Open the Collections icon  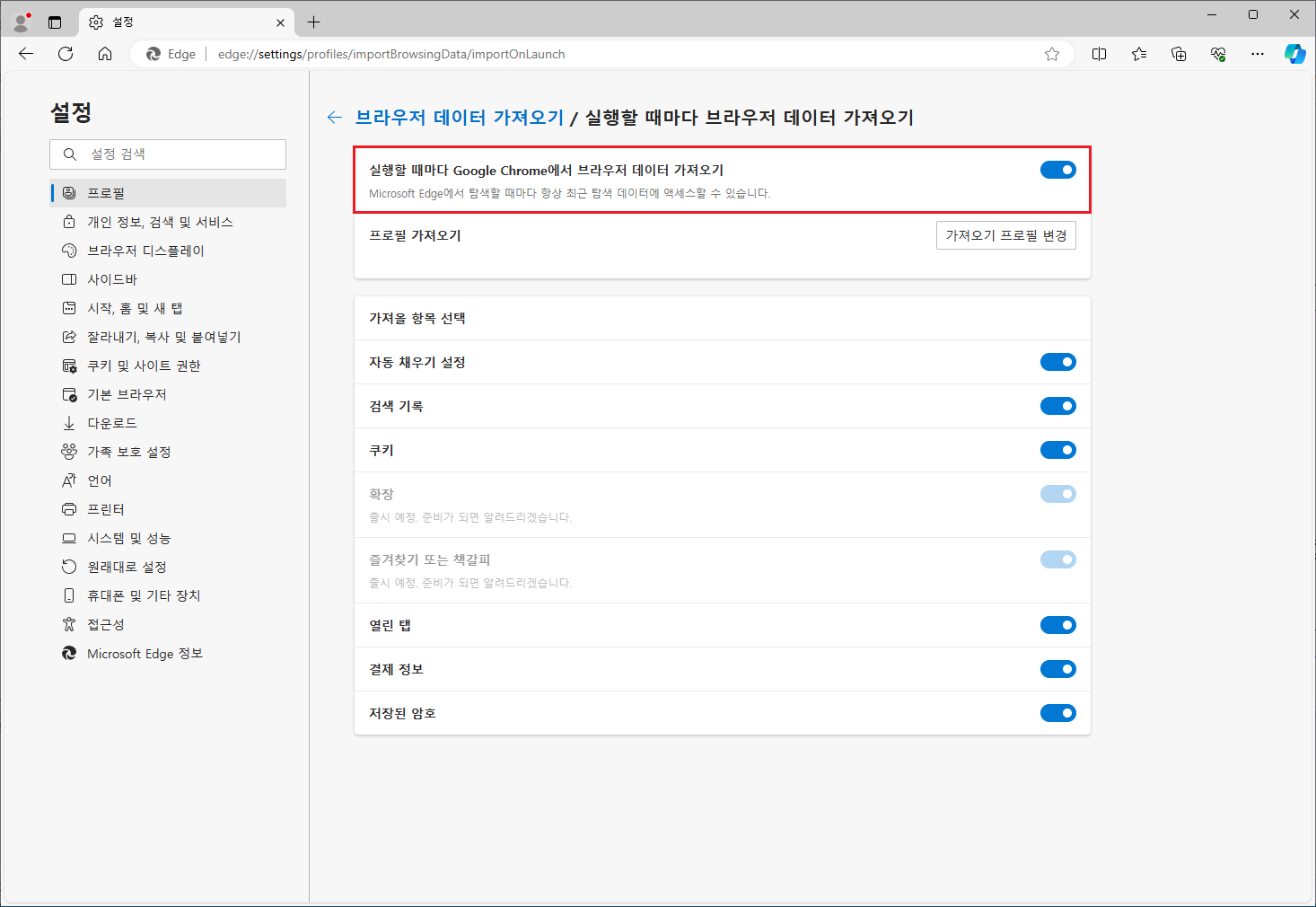[x=1179, y=54]
